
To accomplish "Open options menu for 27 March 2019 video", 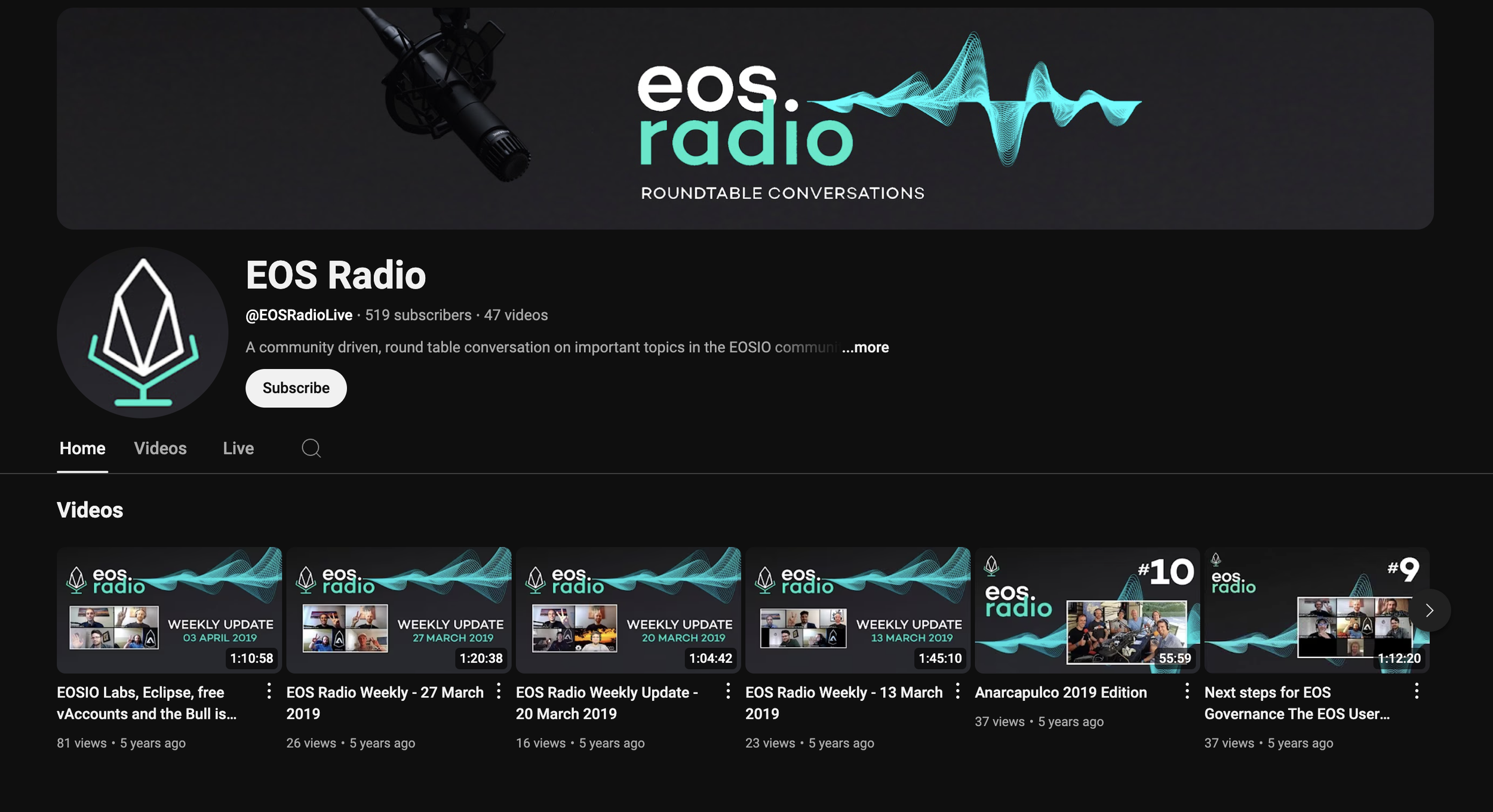I will click(x=499, y=691).
